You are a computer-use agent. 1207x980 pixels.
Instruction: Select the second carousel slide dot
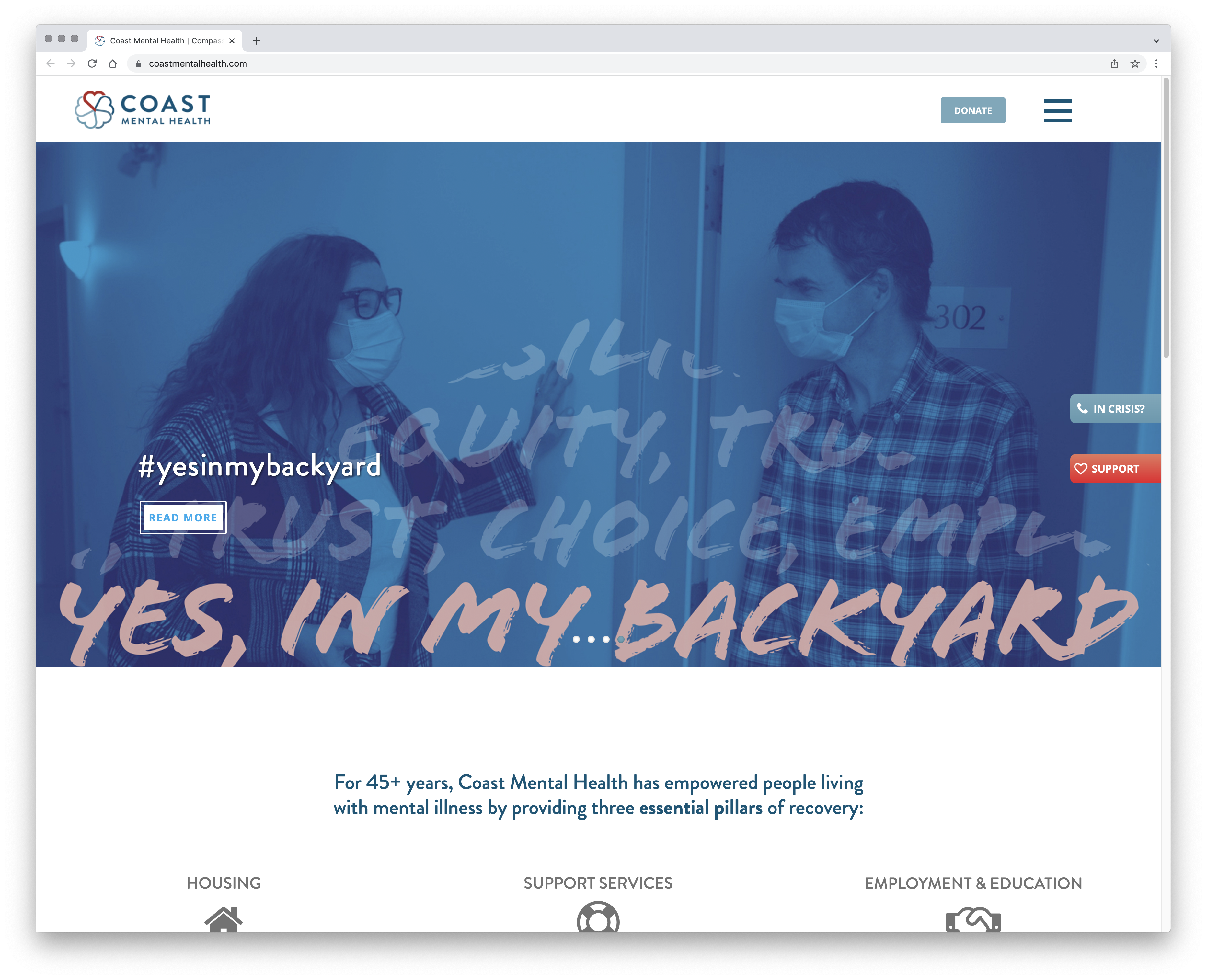tap(591, 639)
